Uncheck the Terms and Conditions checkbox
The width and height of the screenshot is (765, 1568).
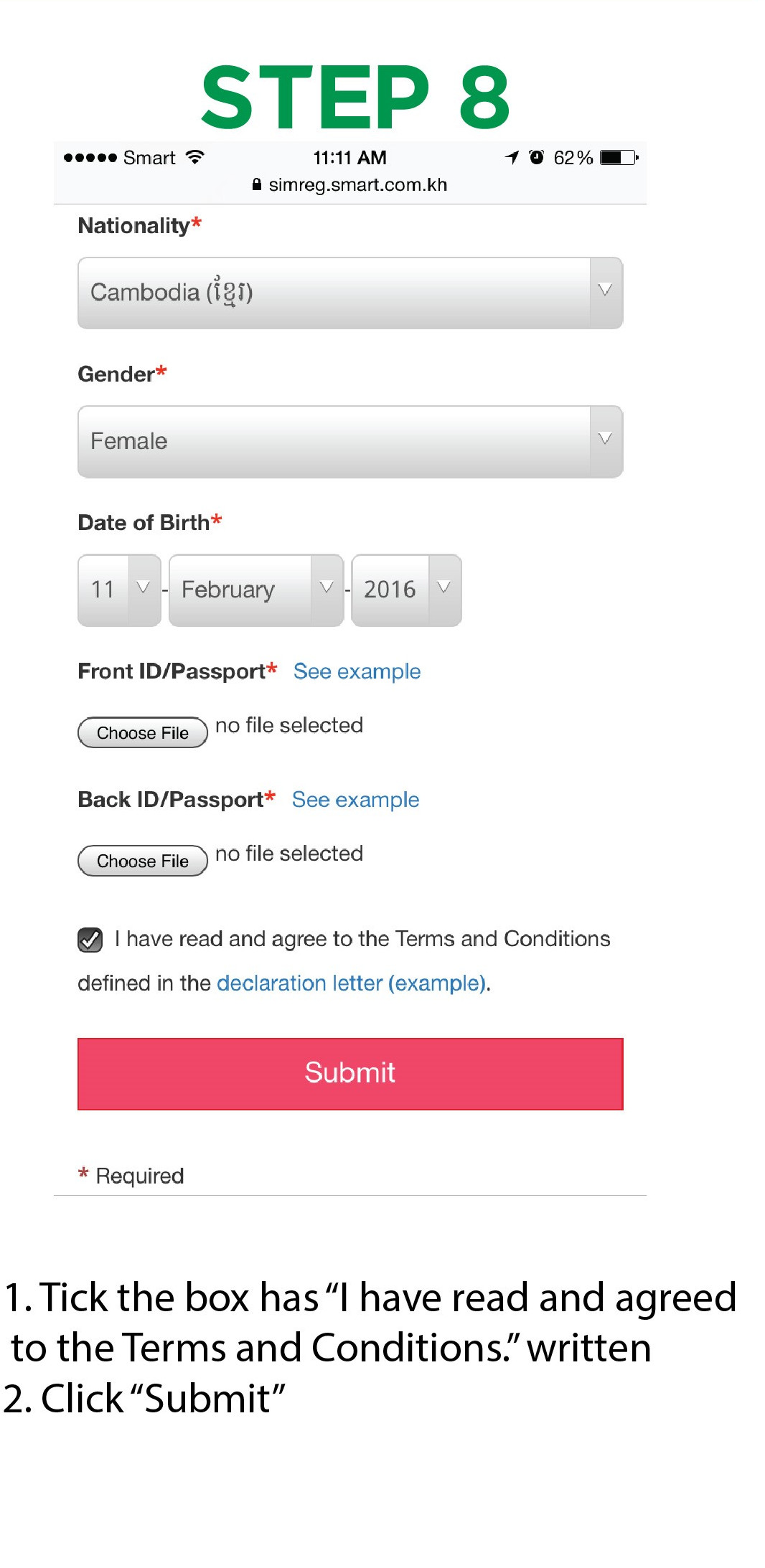(90, 940)
